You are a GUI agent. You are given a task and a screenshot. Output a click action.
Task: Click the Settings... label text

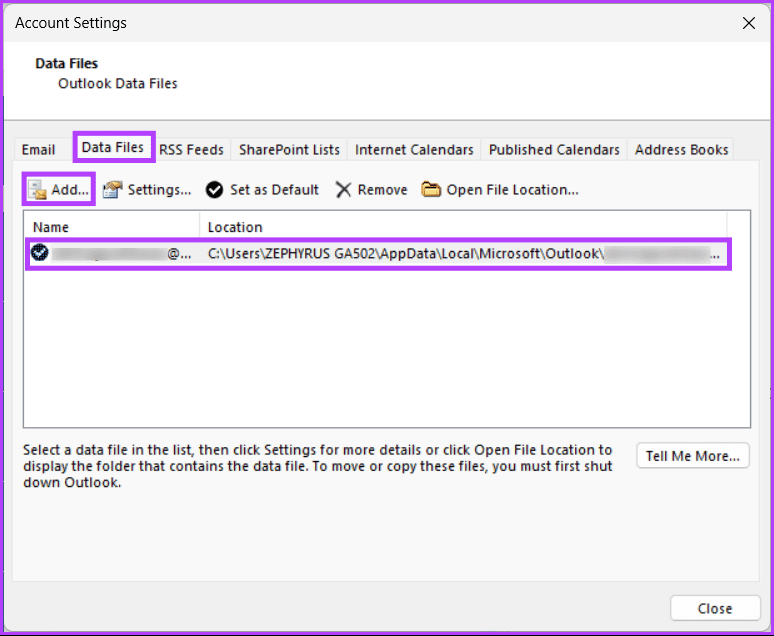pos(159,190)
